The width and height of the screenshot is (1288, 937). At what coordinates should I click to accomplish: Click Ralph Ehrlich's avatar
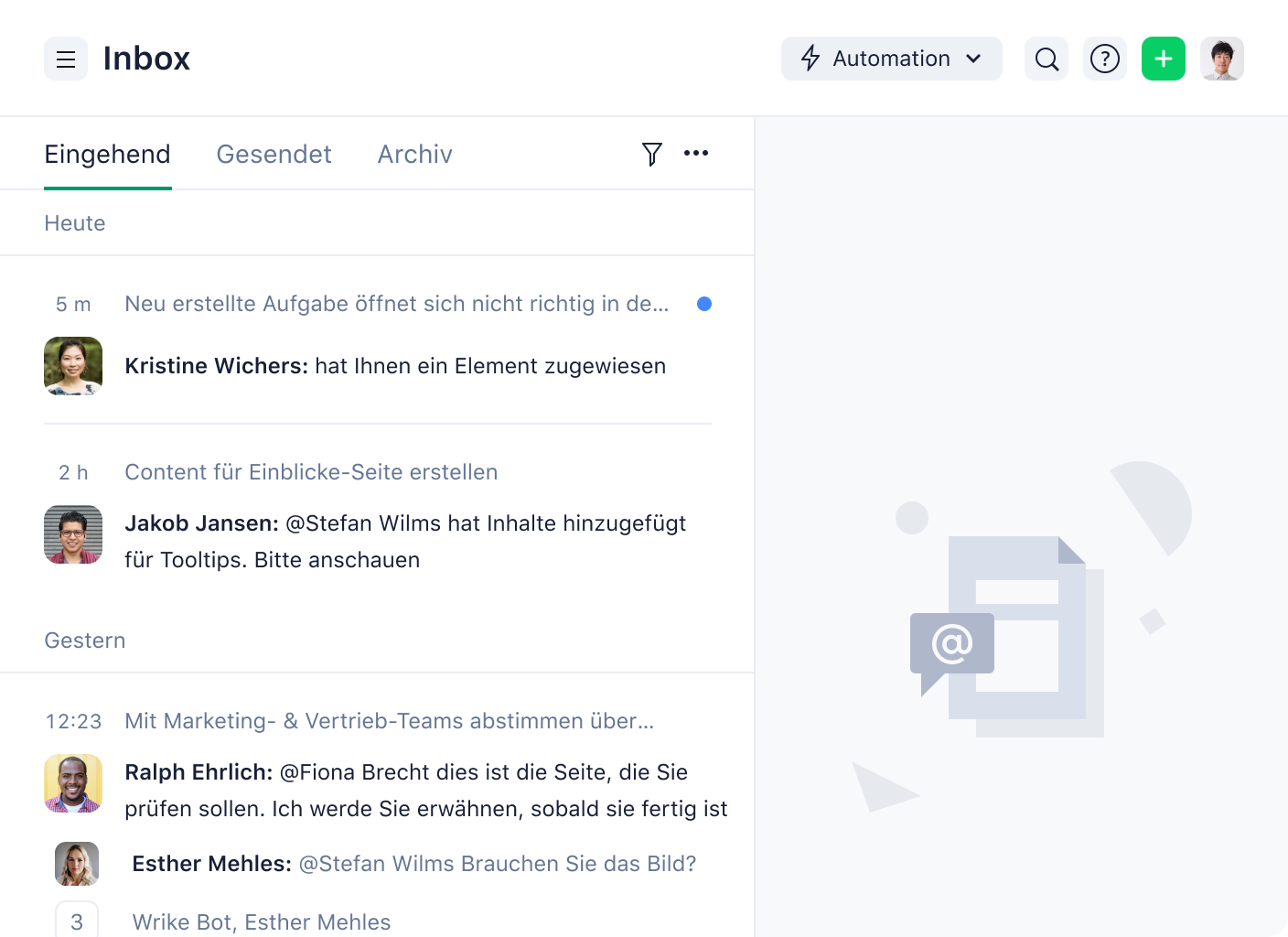click(x=73, y=783)
